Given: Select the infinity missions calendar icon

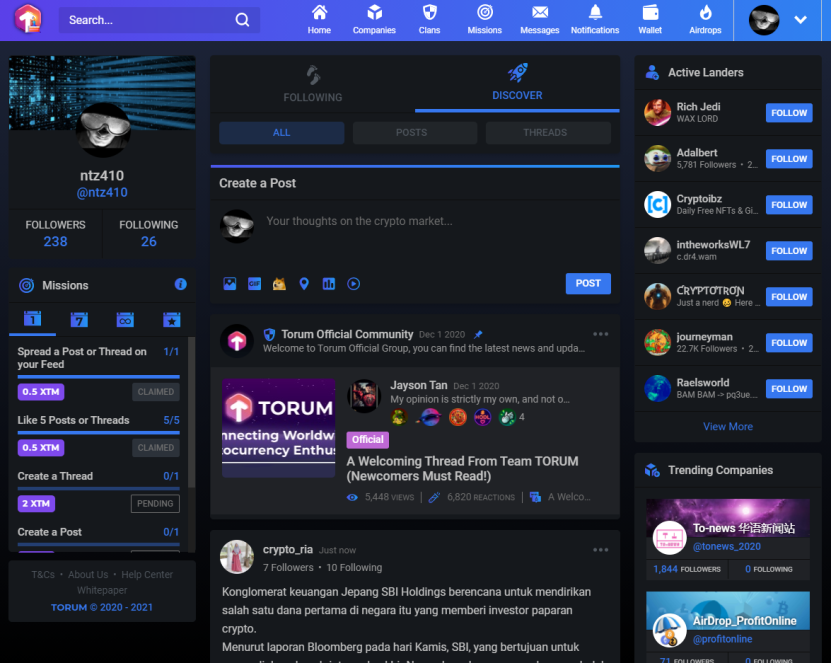Looking at the screenshot, I should (125, 320).
